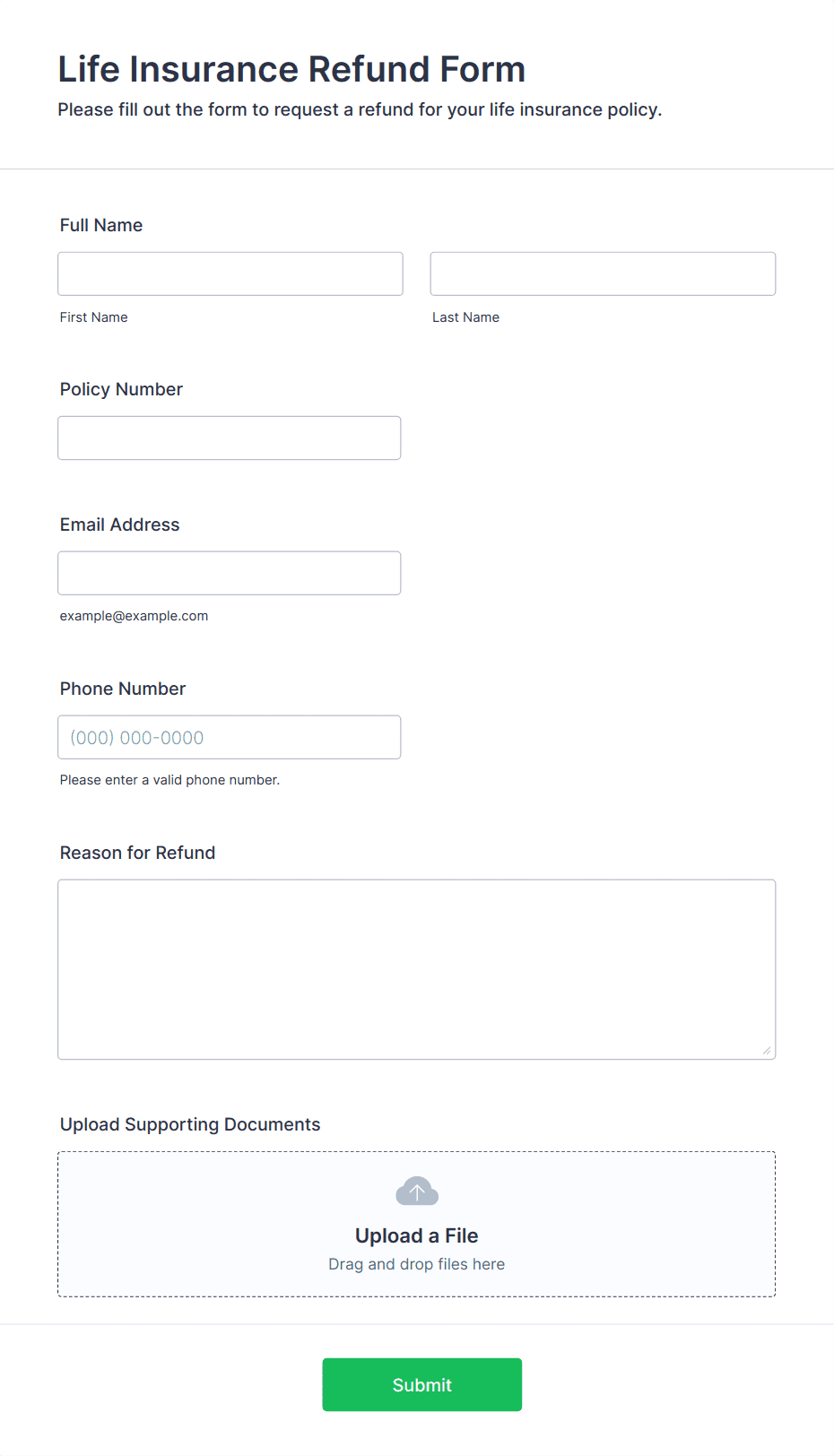Viewport: 834px width, 1456px height.
Task: Click the Phone Number field
Action: 230,737
